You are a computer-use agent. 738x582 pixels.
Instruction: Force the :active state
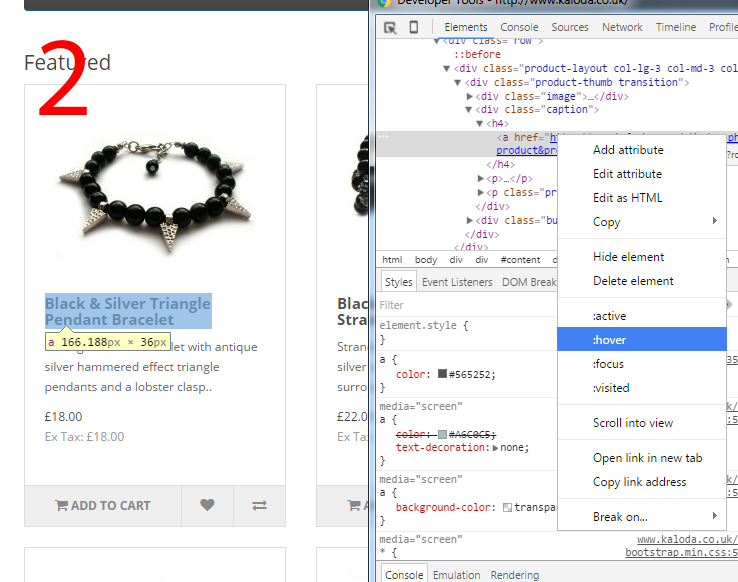click(x=642, y=316)
